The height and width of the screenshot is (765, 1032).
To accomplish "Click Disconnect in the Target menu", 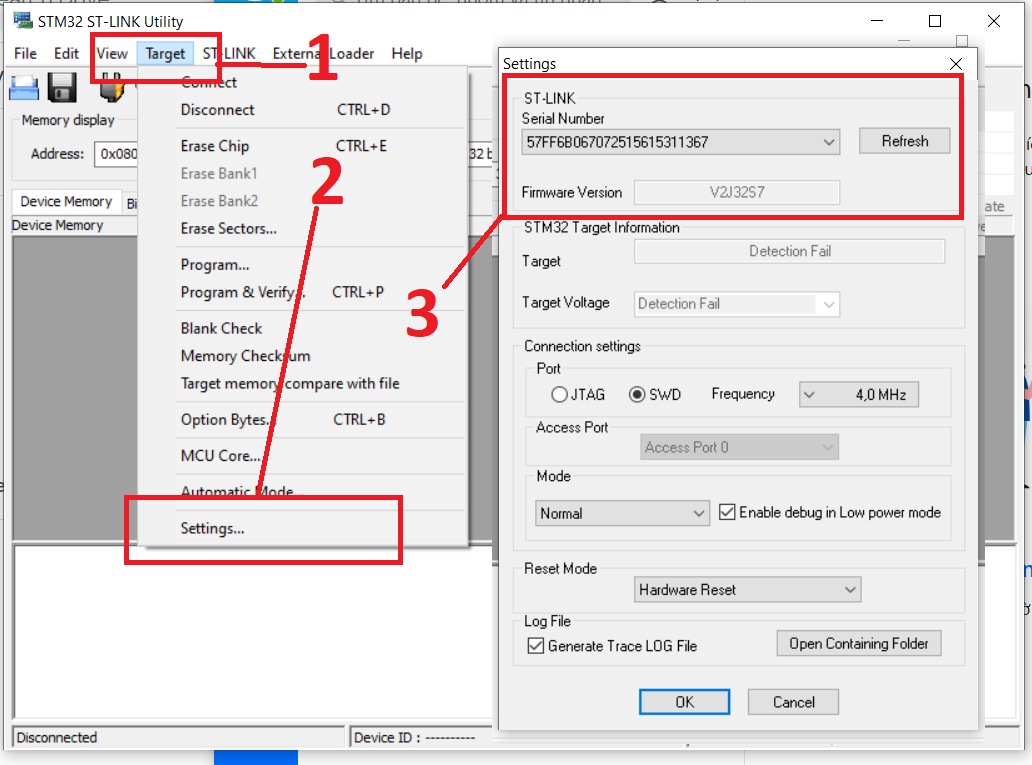I will tap(217, 110).
